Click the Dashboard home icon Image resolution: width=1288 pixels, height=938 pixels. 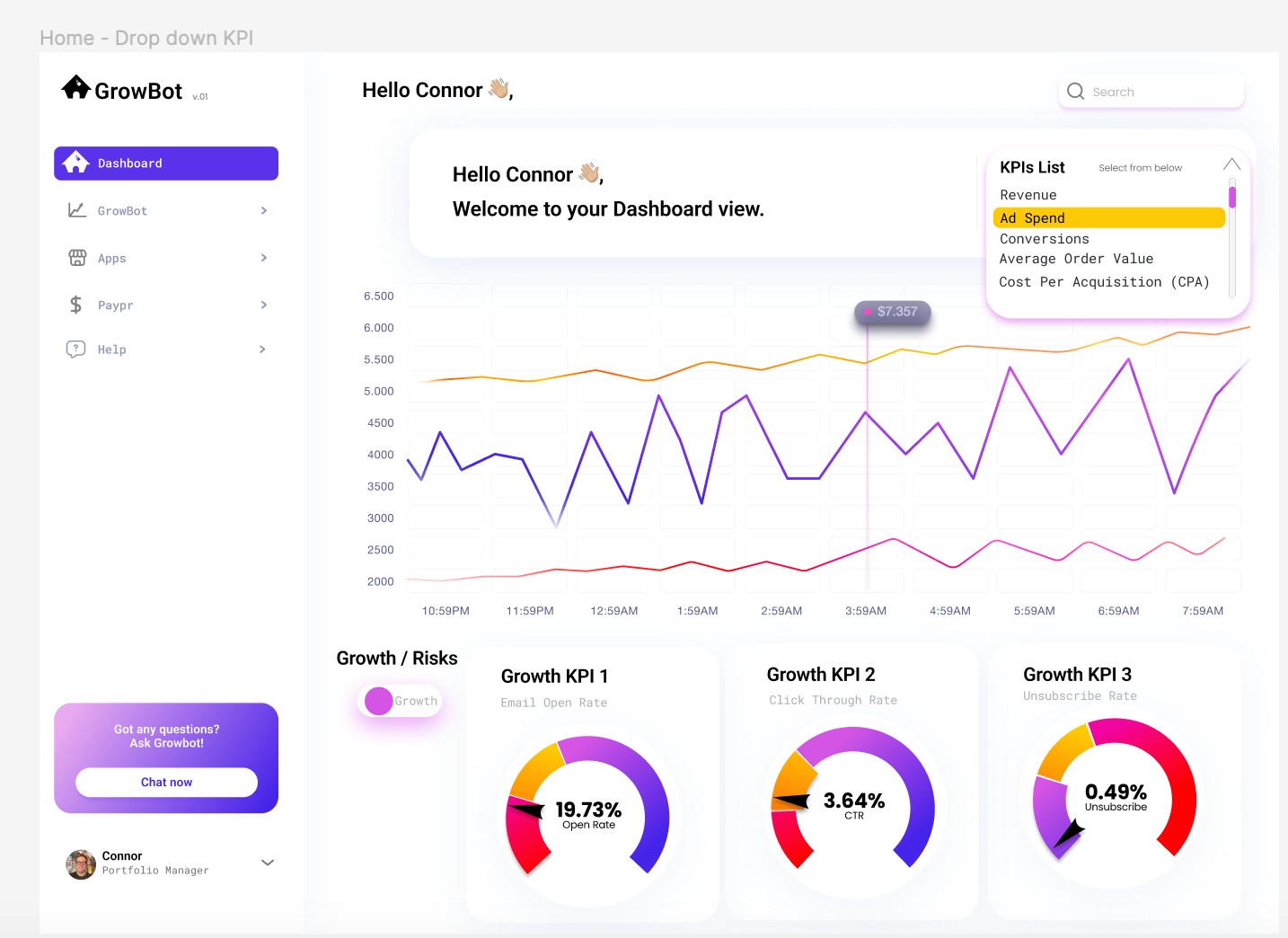pyautogui.click(x=76, y=163)
